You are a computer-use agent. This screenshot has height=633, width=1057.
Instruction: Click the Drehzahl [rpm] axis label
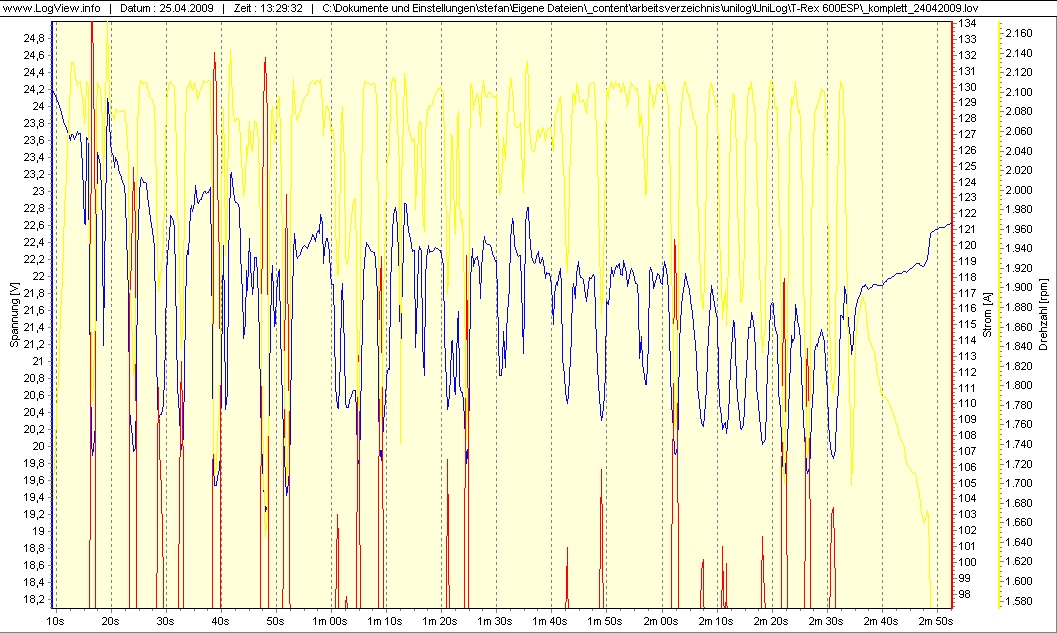tap(1043, 314)
